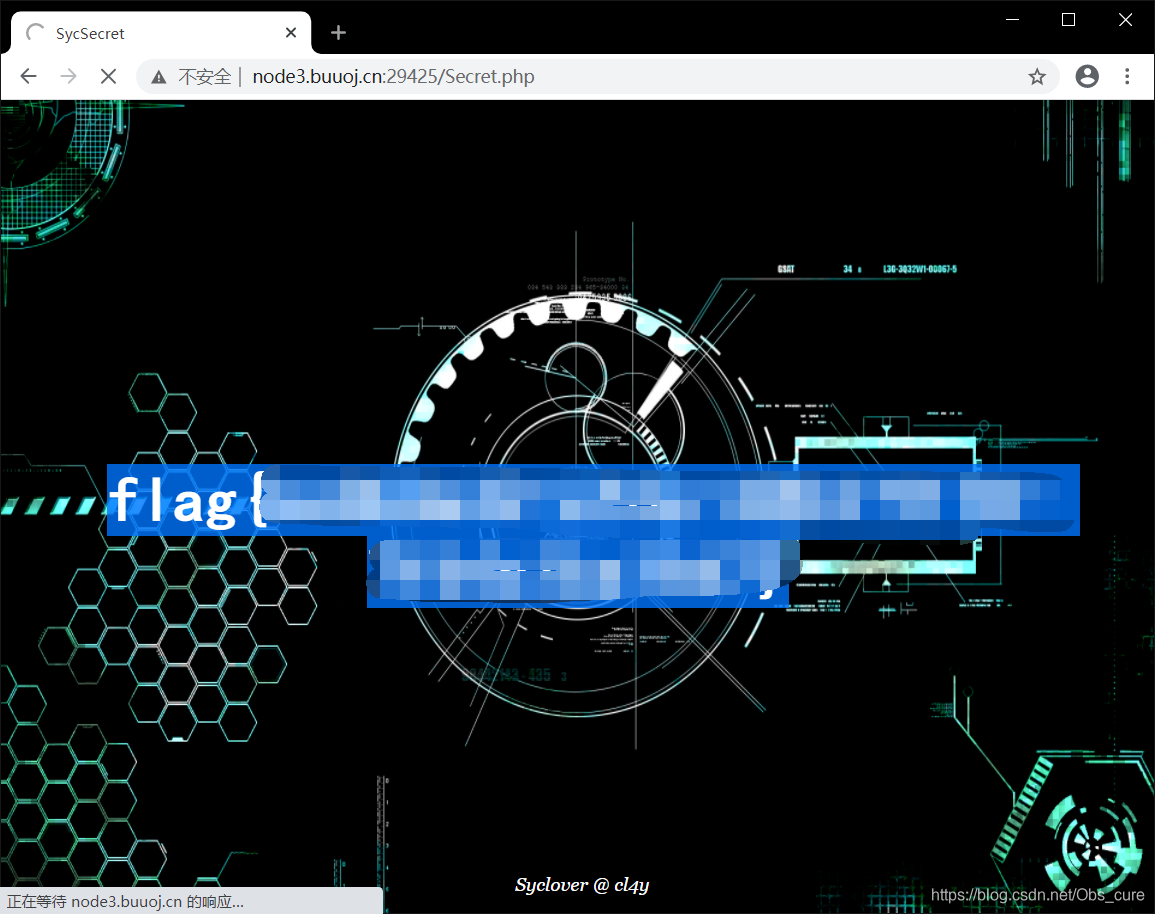Go back to the previous page
Image resolution: width=1155 pixels, height=914 pixels.
[x=28, y=77]
